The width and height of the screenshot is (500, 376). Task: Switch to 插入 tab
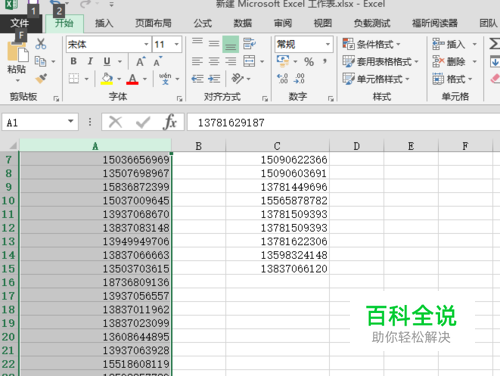pos(104,23)
